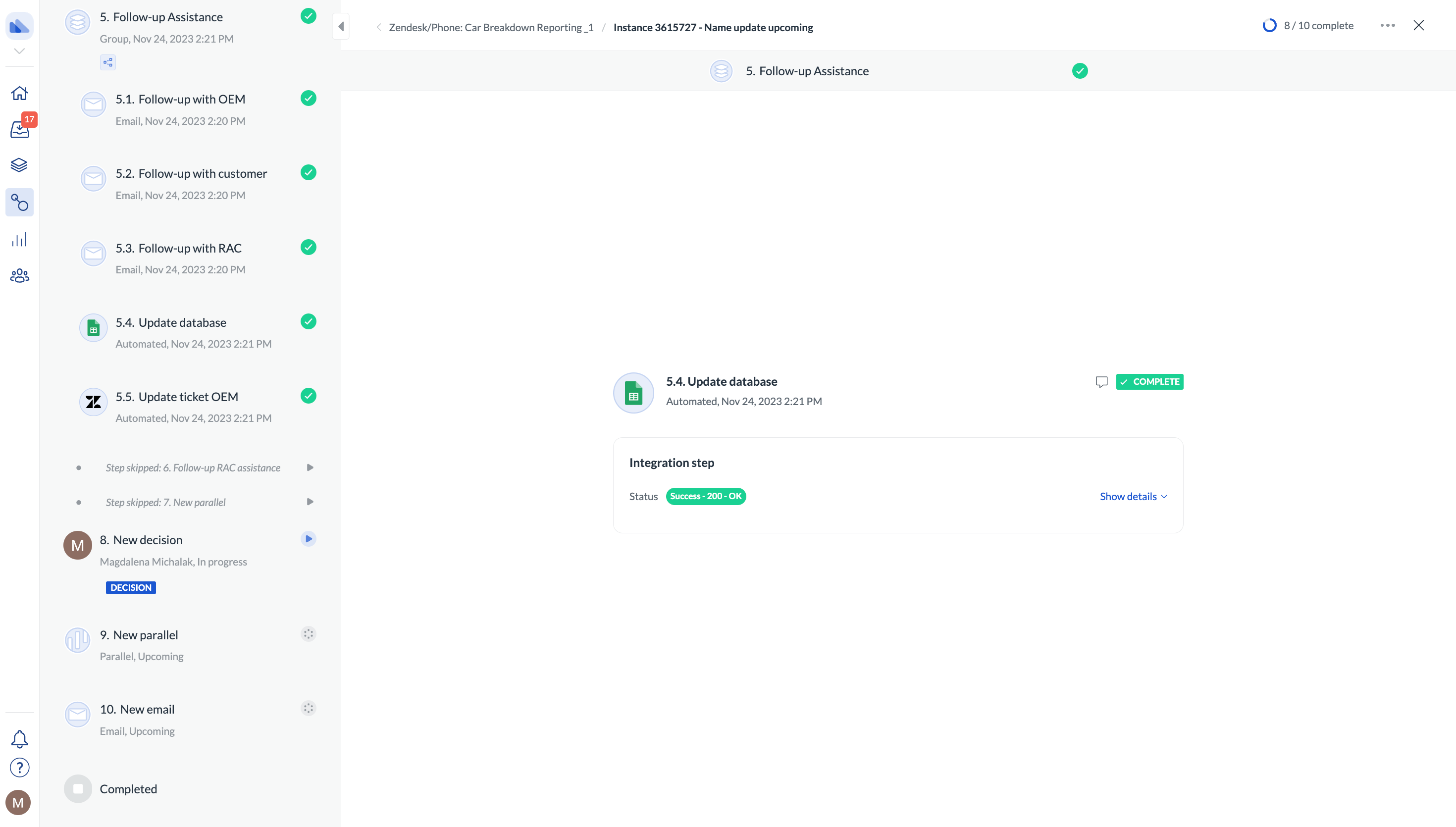Open user avatar M at sidebar bottom
Screen dimensions: 1456x827
pyautogui.click(x=18, y=803)
